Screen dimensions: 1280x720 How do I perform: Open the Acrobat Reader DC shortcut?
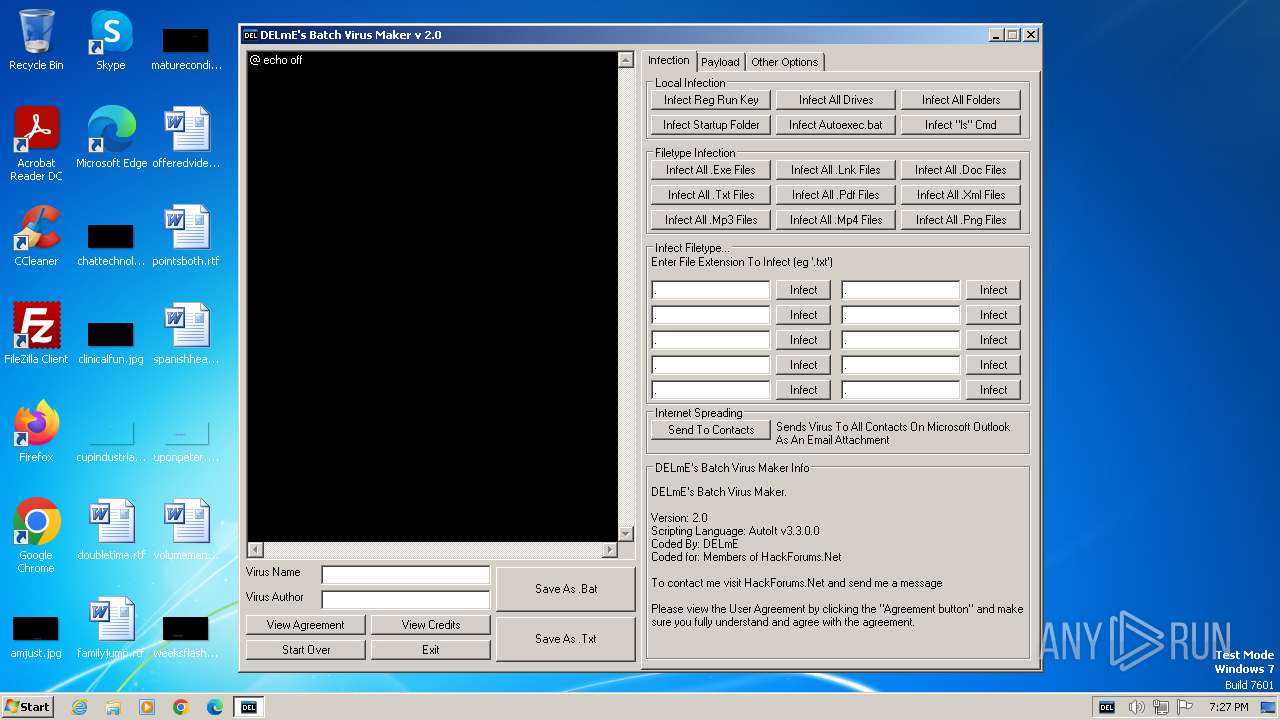pyautogui.click(x=36, y=144)
